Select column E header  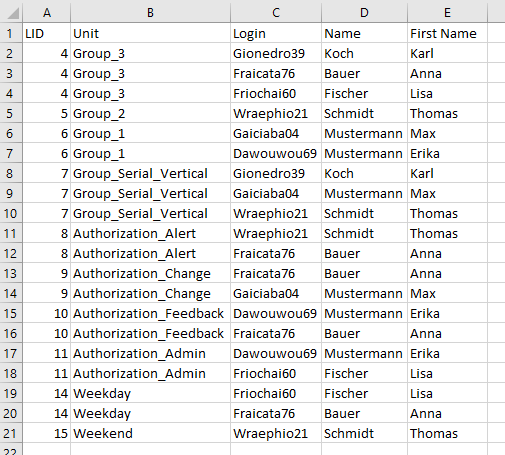click(x=447, y=13)
